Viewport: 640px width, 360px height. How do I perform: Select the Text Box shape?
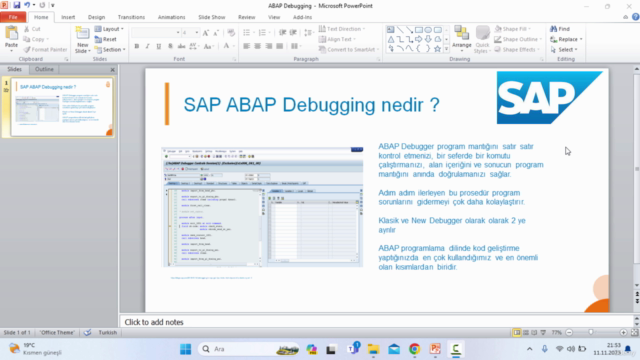pyautogui.click(x=391, y=30)
